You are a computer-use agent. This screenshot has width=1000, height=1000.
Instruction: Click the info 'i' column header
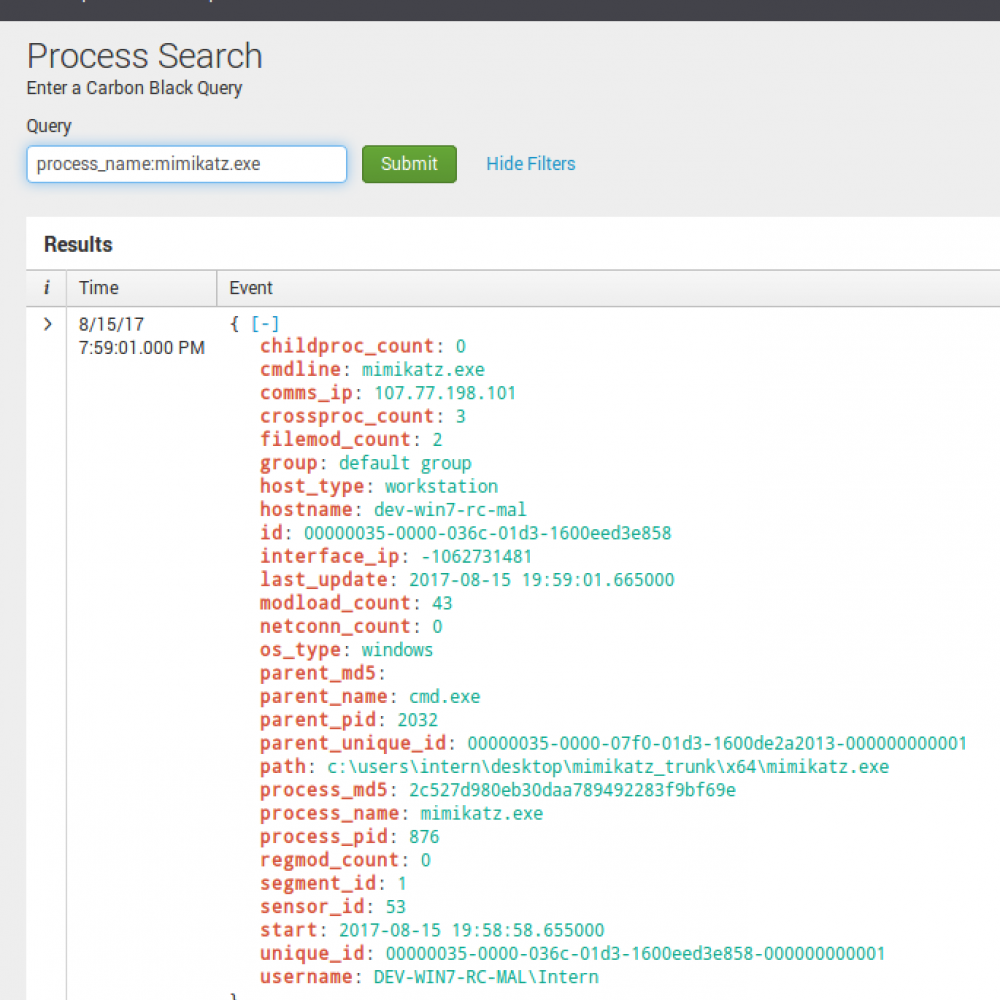coord(46,288)
